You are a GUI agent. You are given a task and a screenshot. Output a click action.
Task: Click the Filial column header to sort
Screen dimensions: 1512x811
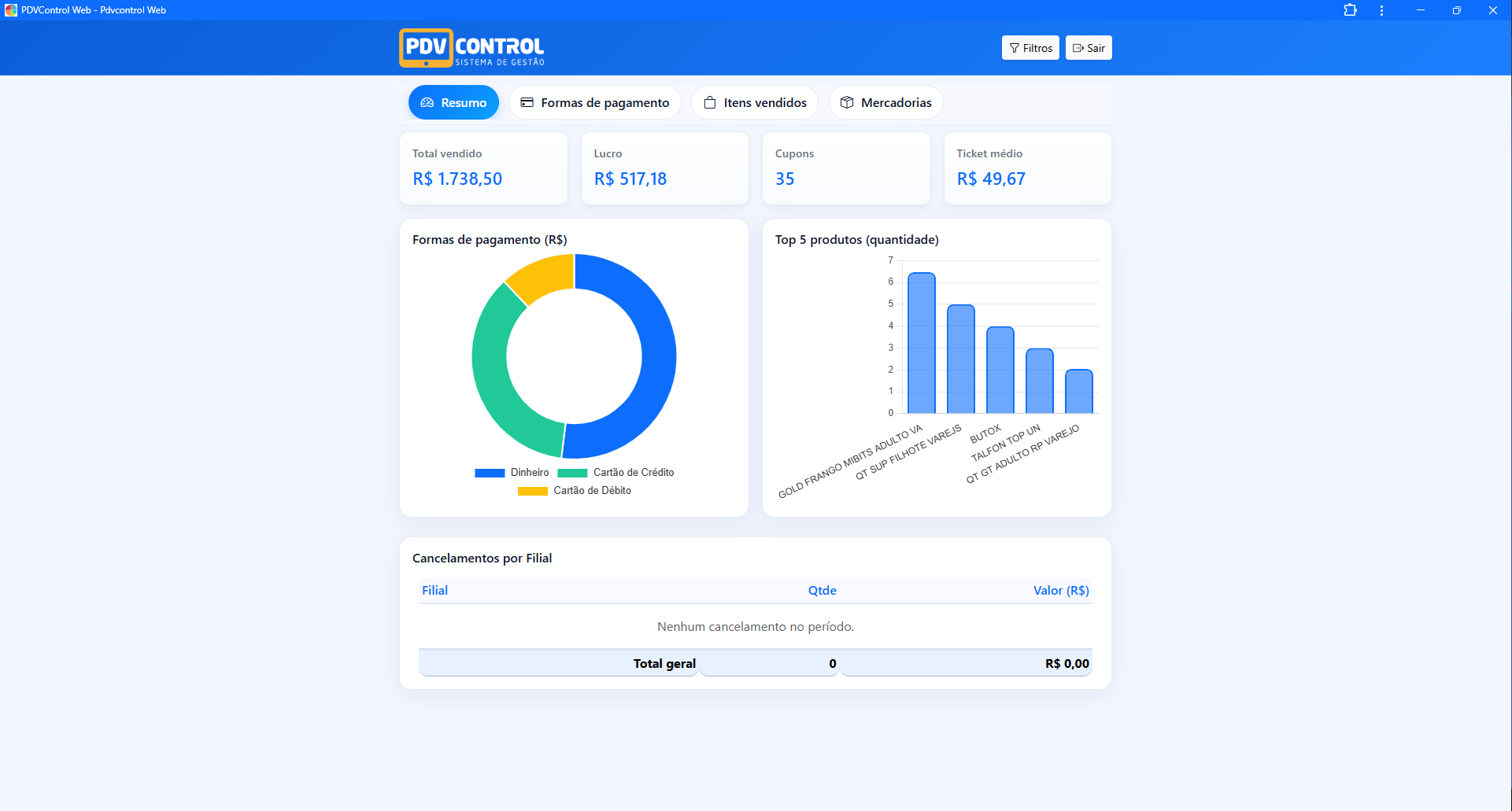coord(434,590)
